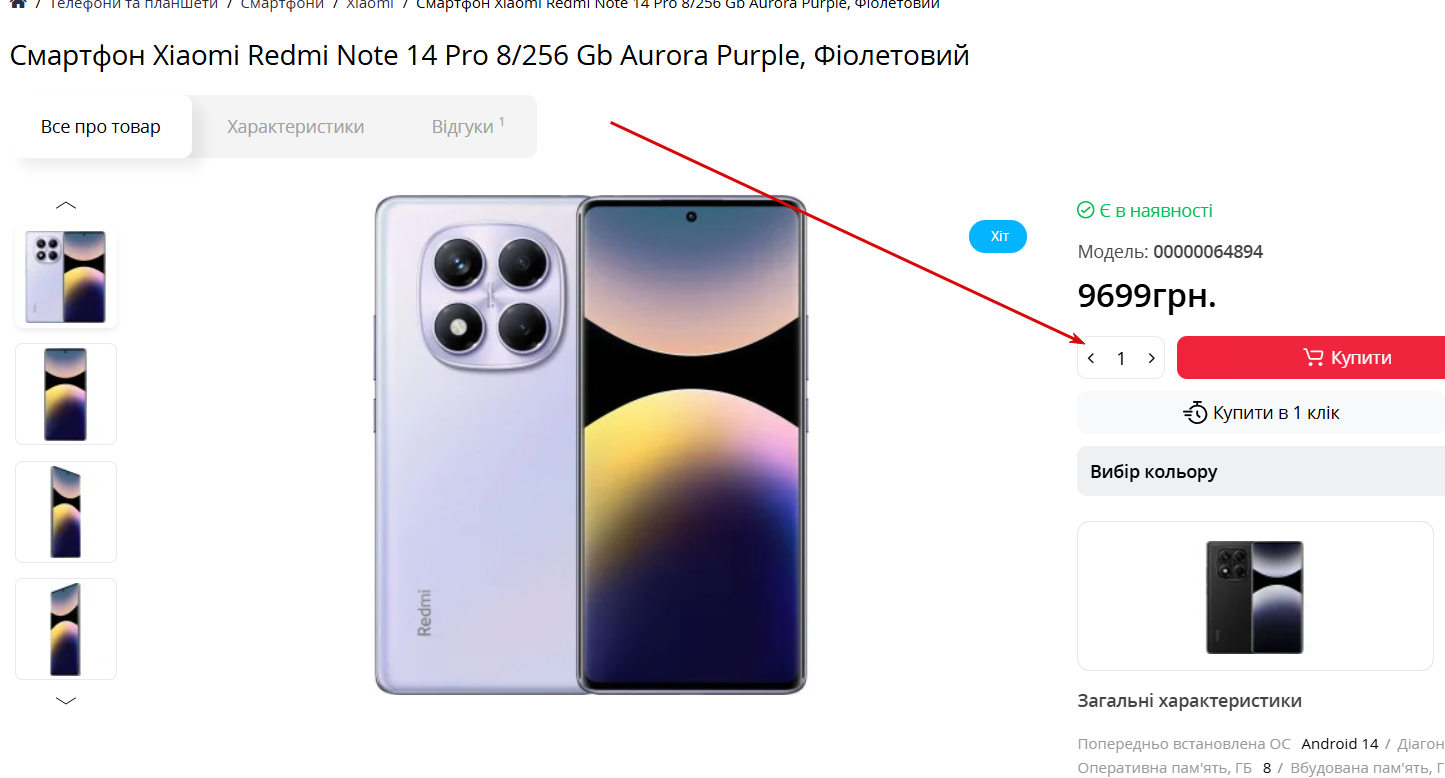Select third thumbnail with angled phone

(66, 512)
